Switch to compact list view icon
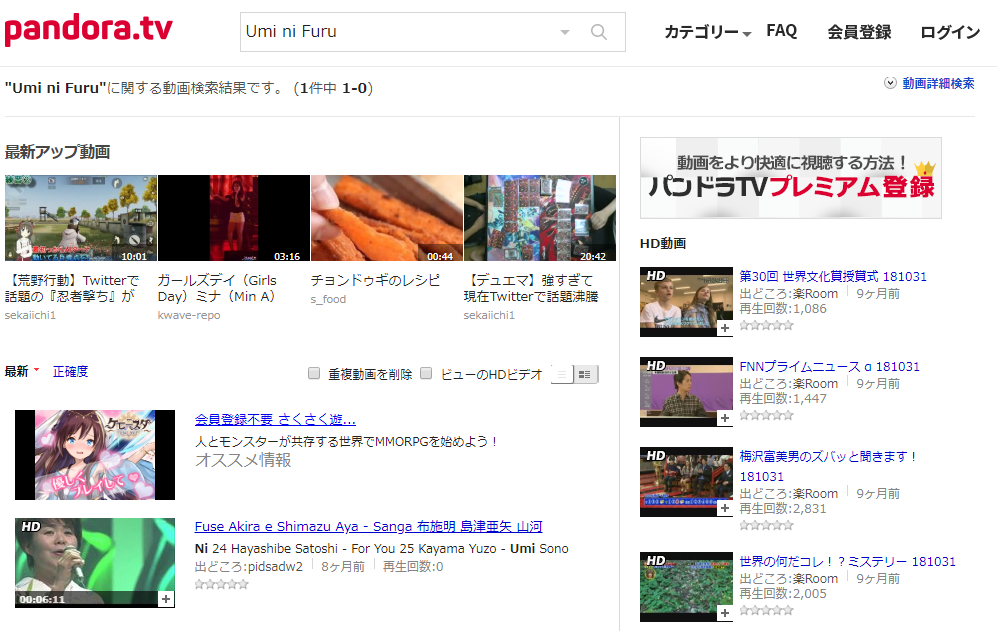Screen dimensions: 1005x632 [561, 374]
